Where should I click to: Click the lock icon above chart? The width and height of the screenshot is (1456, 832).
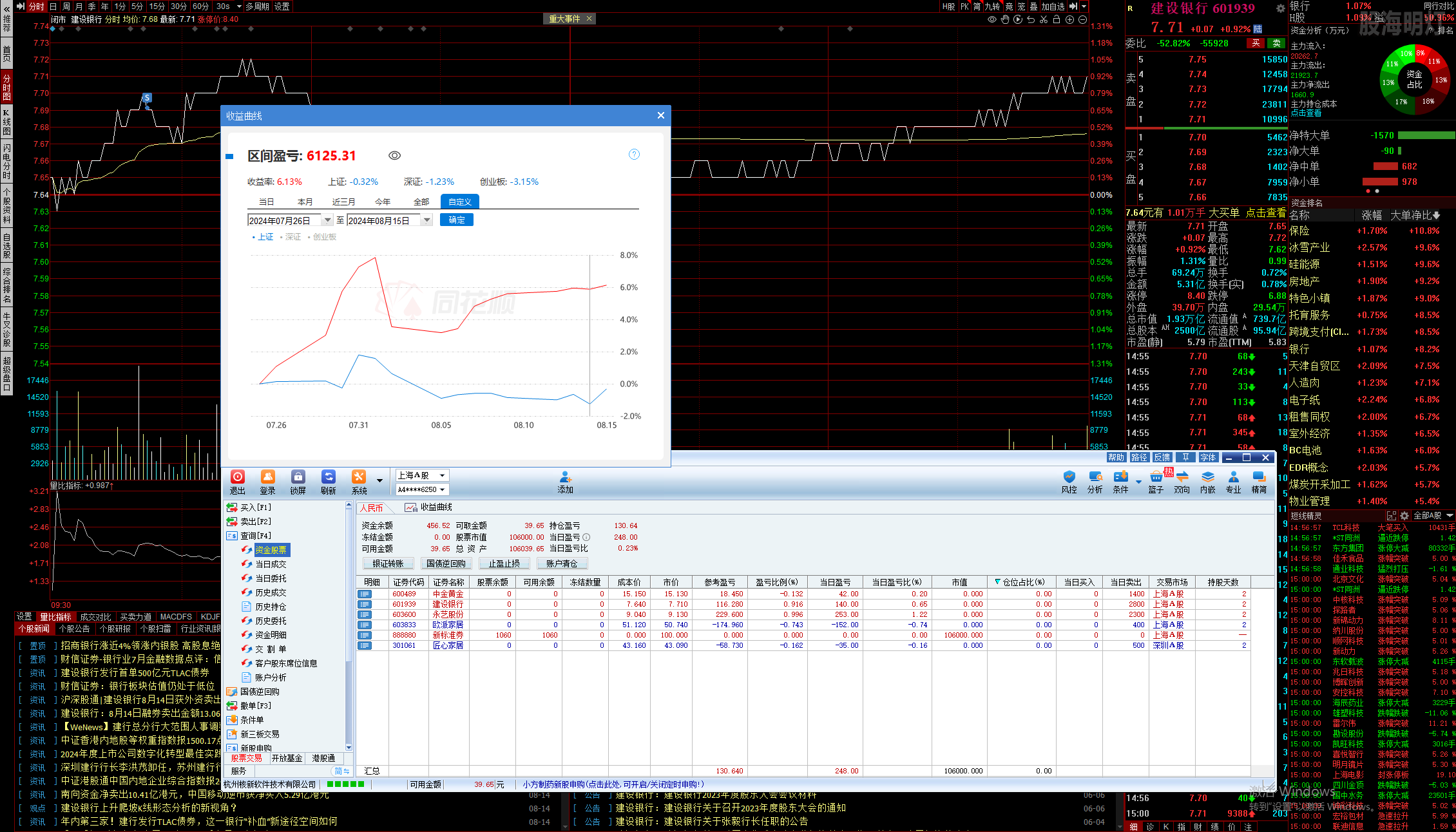pyautogui.click(x=1057, y=19)
